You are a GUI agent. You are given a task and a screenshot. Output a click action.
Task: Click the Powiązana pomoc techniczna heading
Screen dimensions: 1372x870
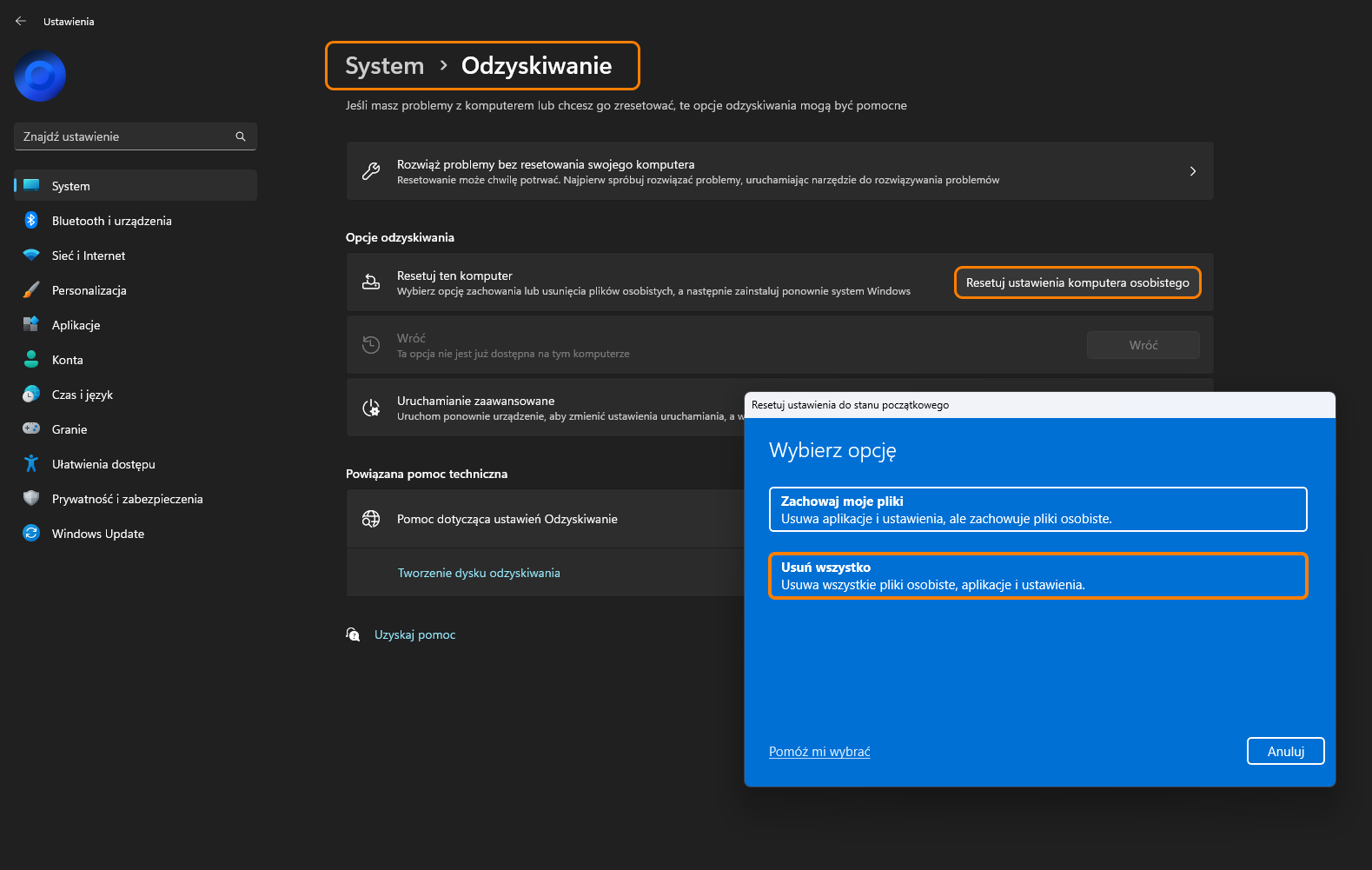[427, 474]
